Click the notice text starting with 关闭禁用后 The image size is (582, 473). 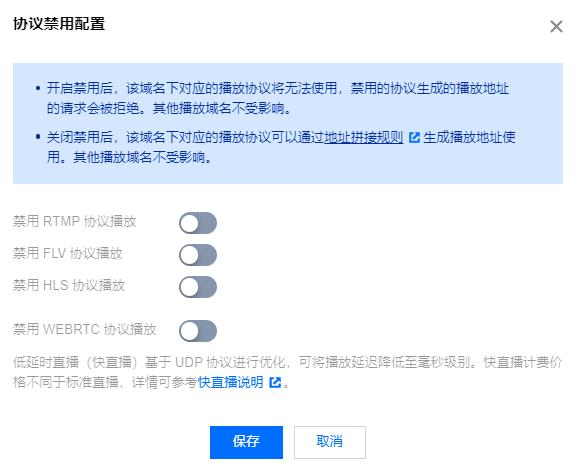point(281,147)
